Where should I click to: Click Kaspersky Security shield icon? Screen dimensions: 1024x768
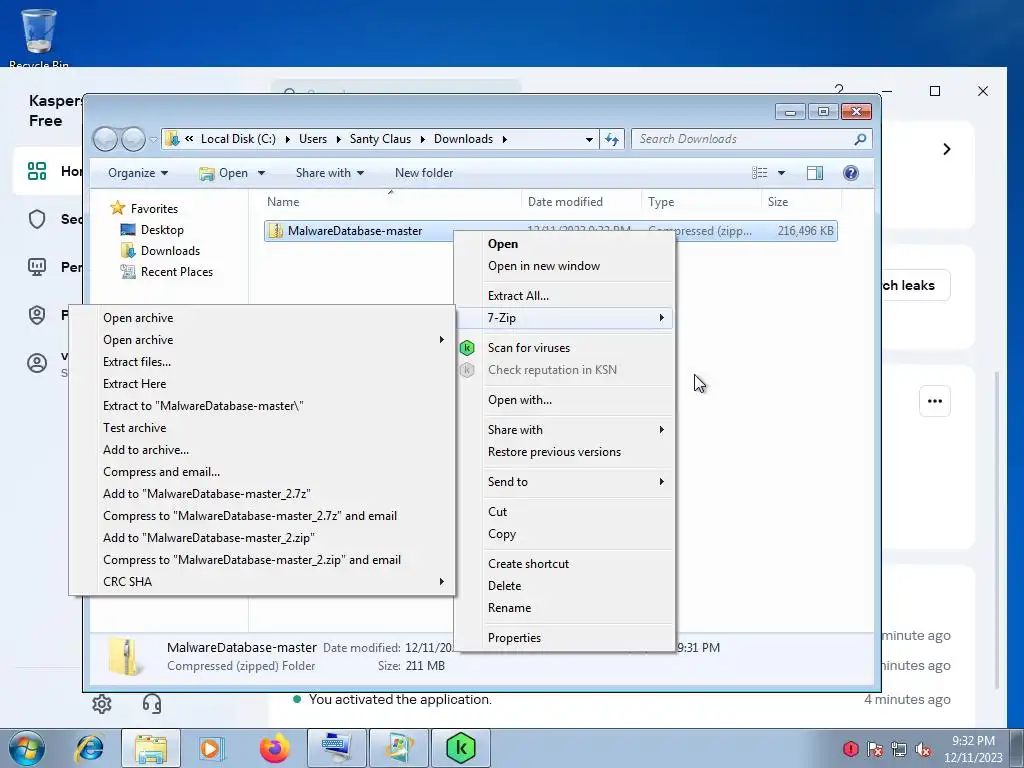(x=37, y=219)
